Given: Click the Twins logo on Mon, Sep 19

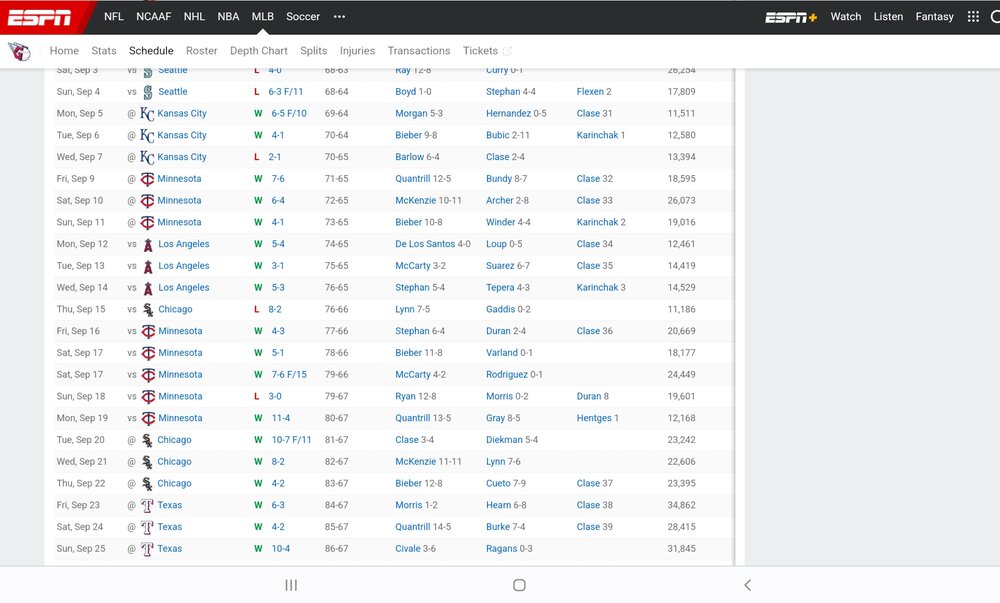Looking at the screenshot, I should point(148,418).
